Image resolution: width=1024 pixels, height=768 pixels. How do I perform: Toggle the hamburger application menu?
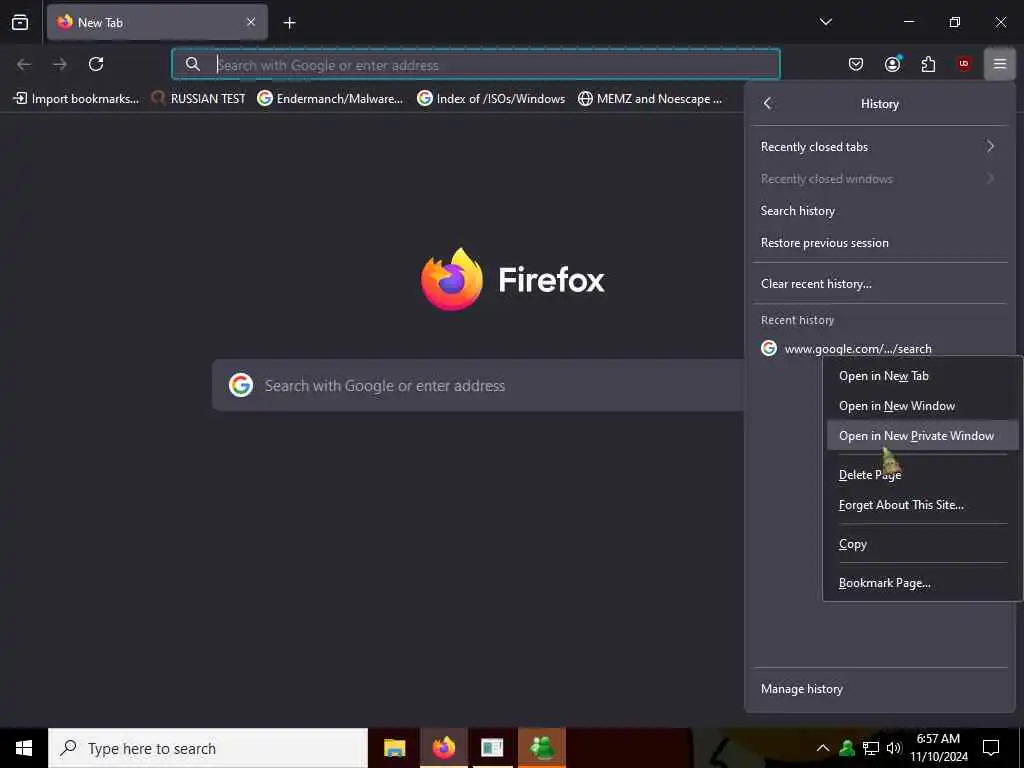pyautogui.click(x=1000, y=64)
